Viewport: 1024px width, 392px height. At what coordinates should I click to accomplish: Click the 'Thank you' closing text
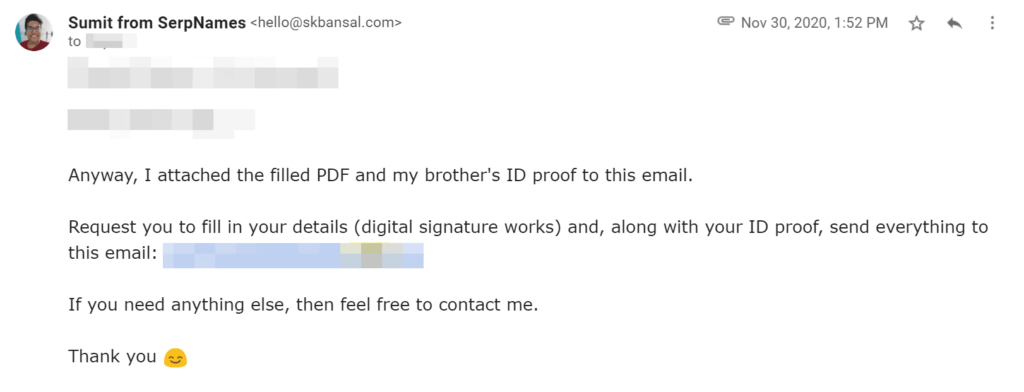pos(112,357)
